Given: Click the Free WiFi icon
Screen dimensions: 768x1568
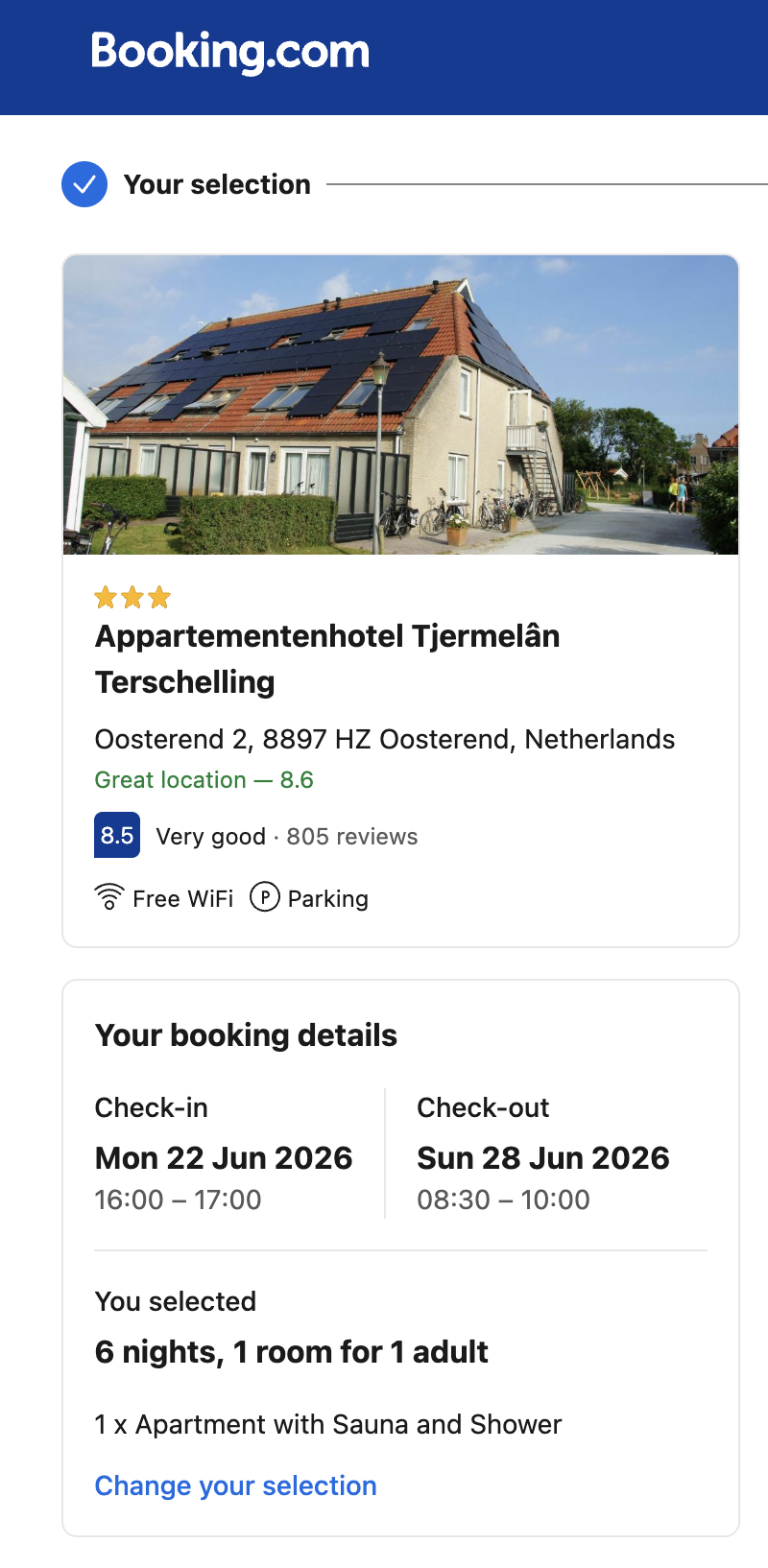Looking at the screenshot, I should coord(109,897).
